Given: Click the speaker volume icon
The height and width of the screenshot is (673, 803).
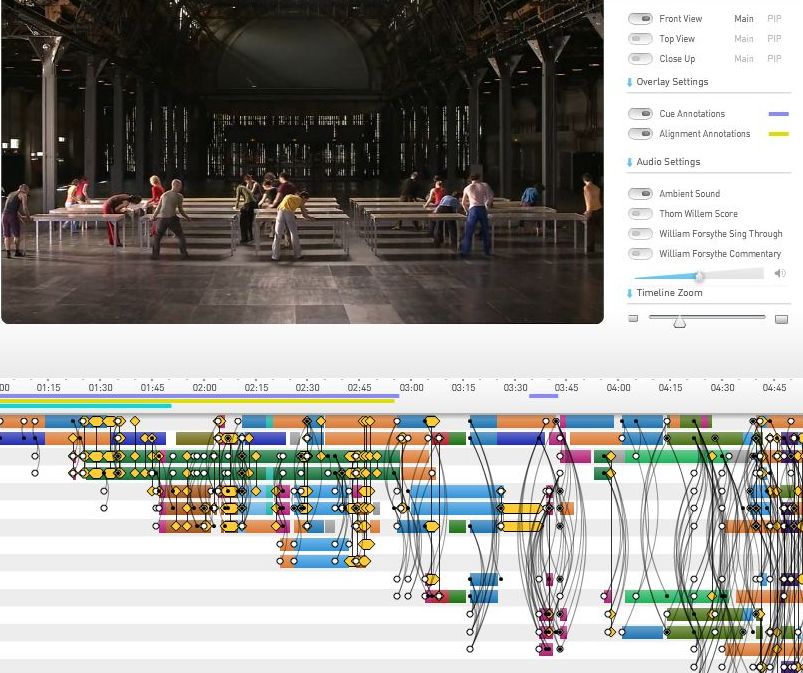Looking at the screenshot, I should point(780,273).
